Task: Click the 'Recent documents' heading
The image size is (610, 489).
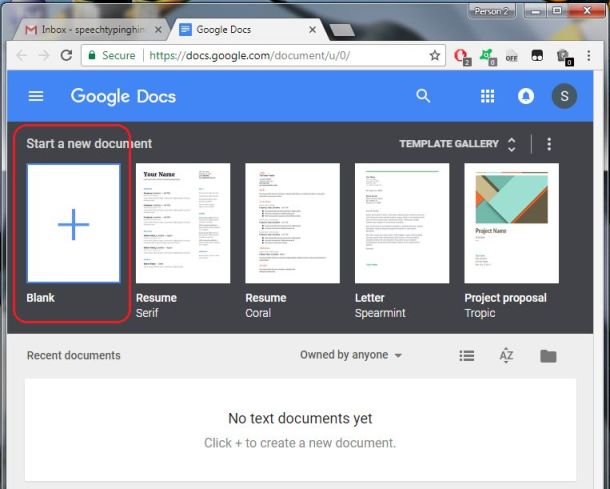Action: coord(74,355)
